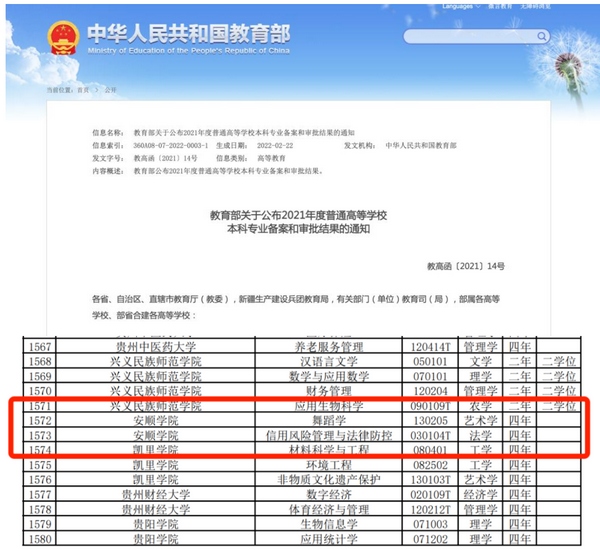This screenshot has width=600, height=550.
Task: Select cell 应用统计学
Action: (x=329, y=539)
